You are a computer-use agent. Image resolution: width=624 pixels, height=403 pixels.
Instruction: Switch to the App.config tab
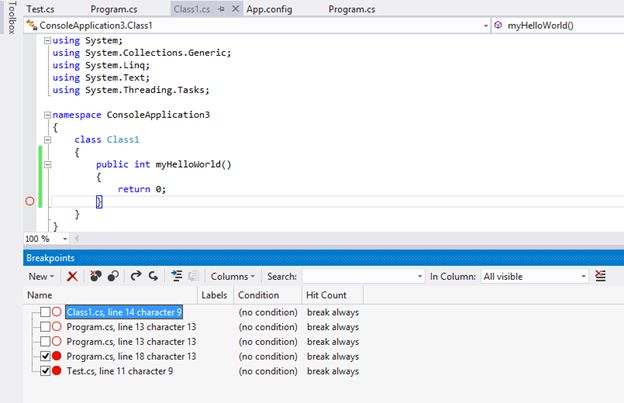coord(268,9)
